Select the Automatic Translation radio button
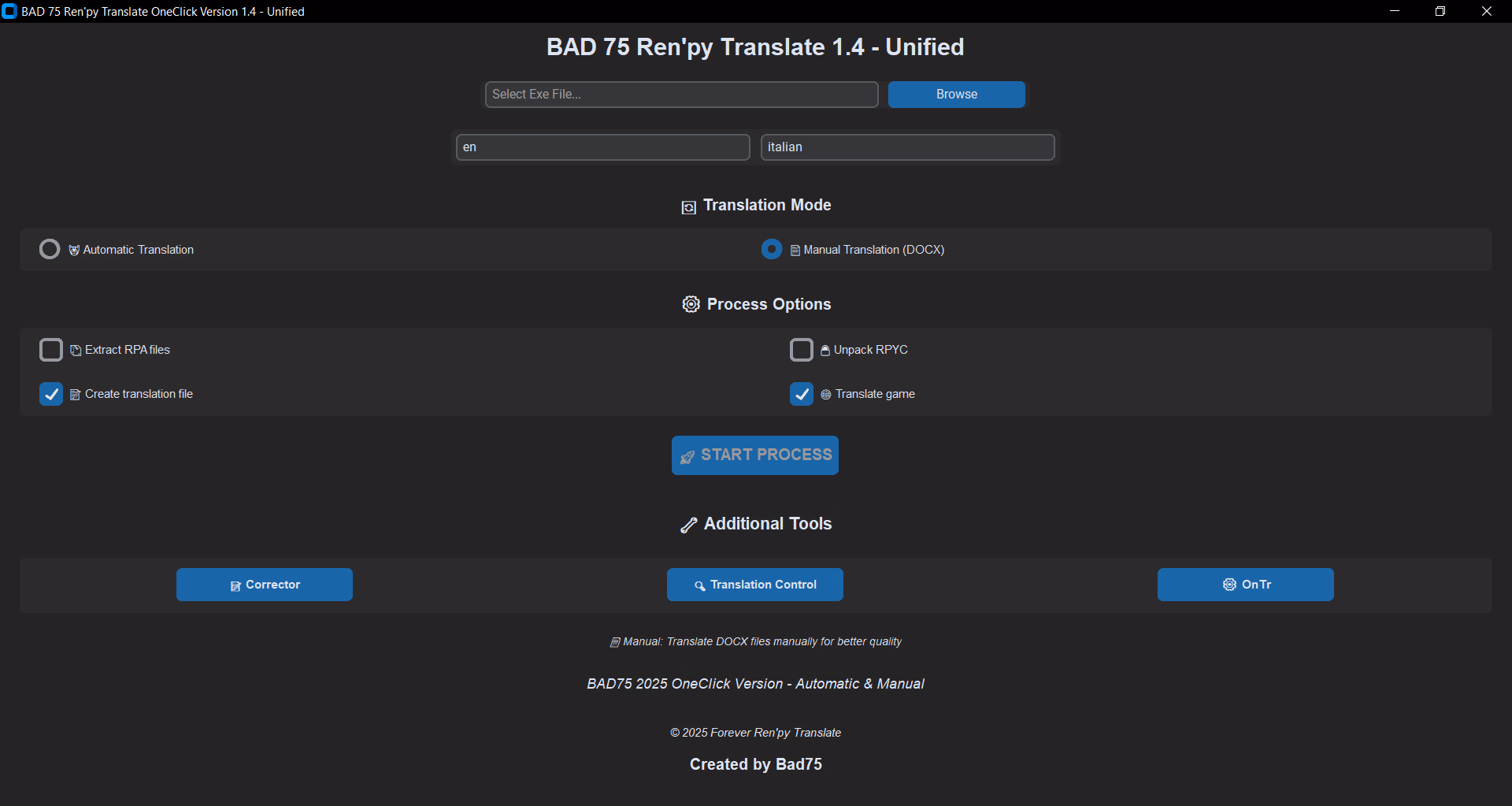The width and height of the screenshot is (1512, 806). 50,250
